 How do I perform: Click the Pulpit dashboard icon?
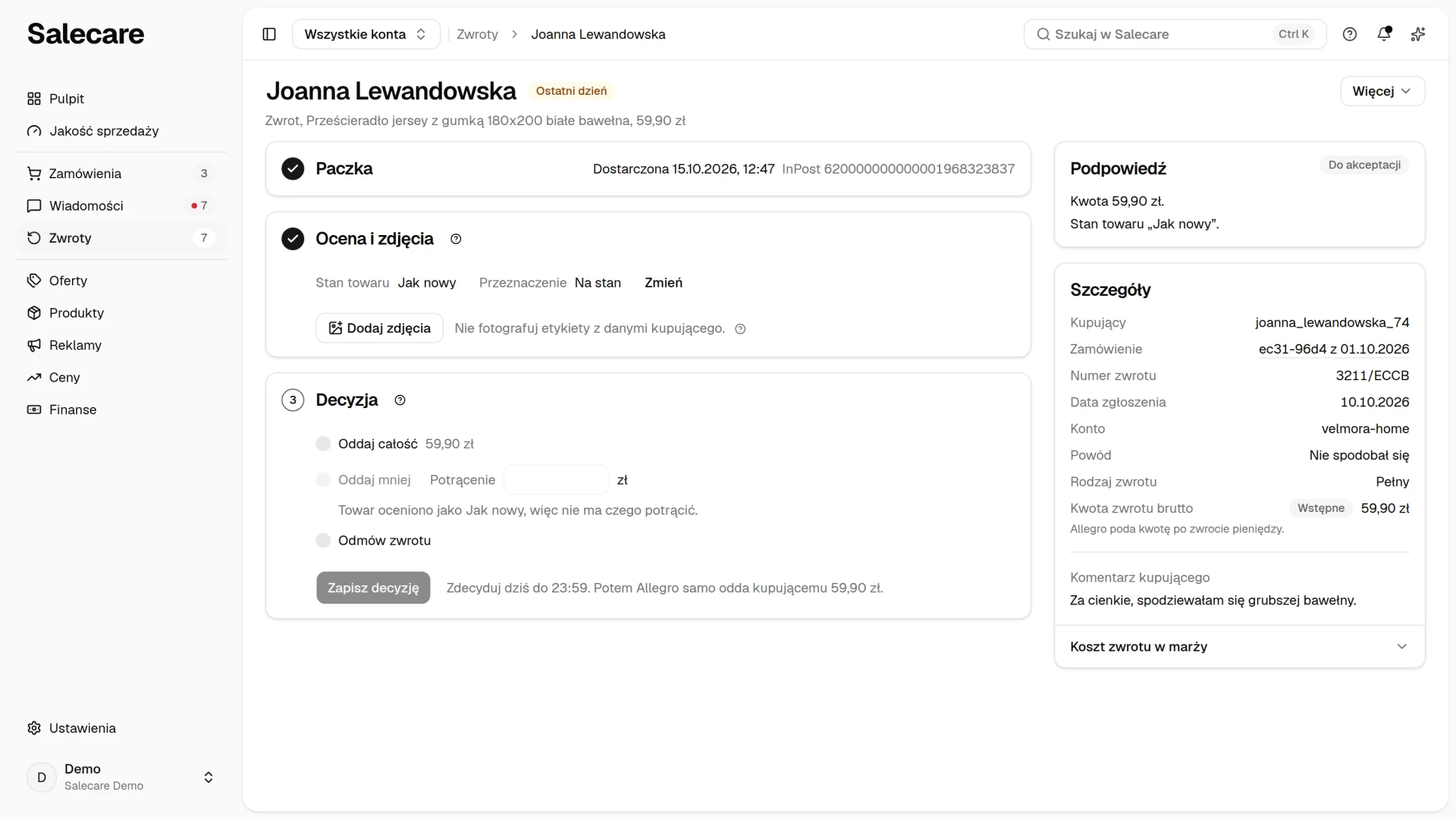[x=34, y=99]
